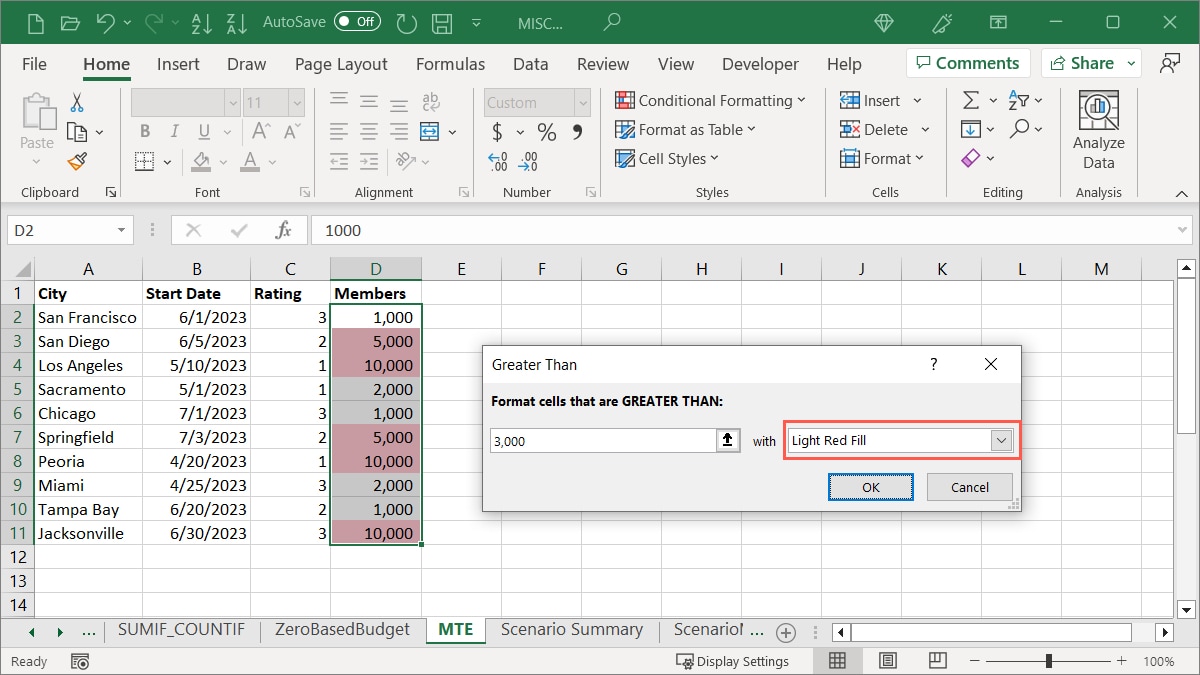Image resolution: width=1200 pixels, height=675 pixels.
Task: Open the Custom number format dropdown
Action: pos(581,102)
